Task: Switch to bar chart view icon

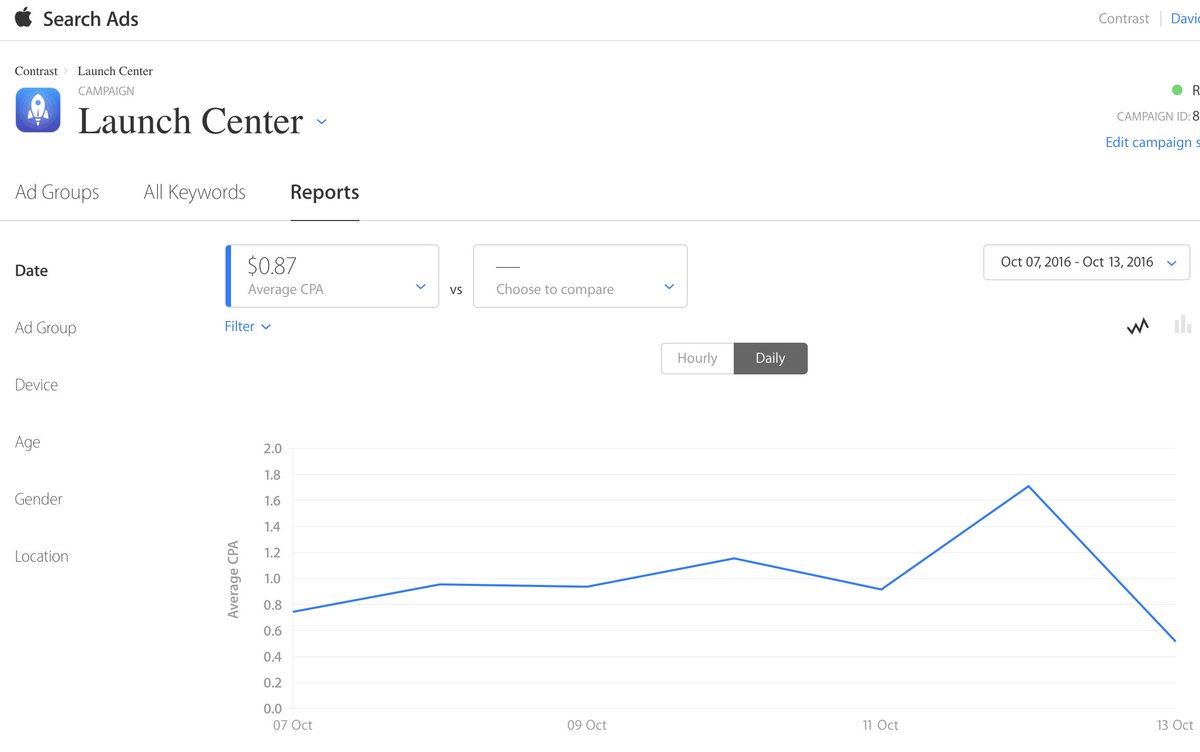Action: [x=1183, y=324]
